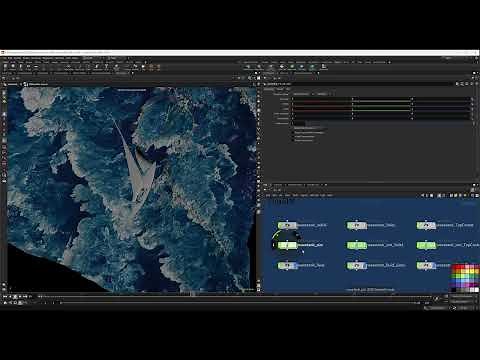
Task: Select the node ending in _Side
Action: (357, 226)
